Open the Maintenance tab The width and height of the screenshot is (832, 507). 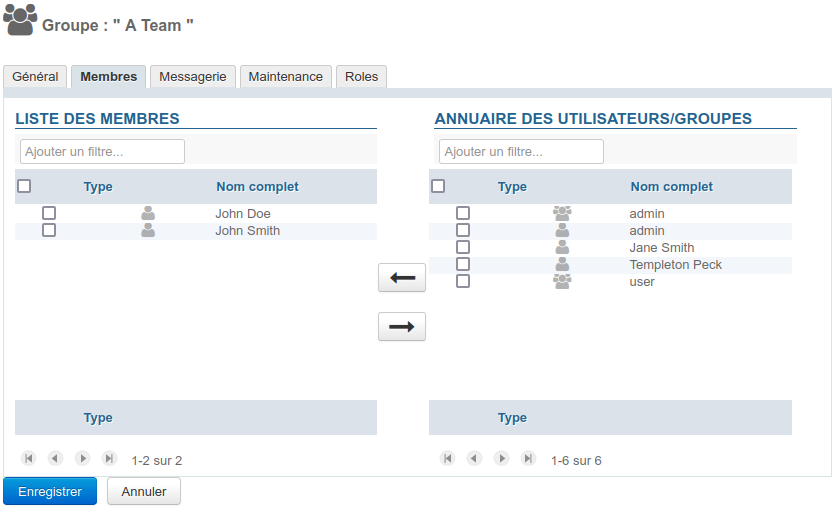pos(286,77)
